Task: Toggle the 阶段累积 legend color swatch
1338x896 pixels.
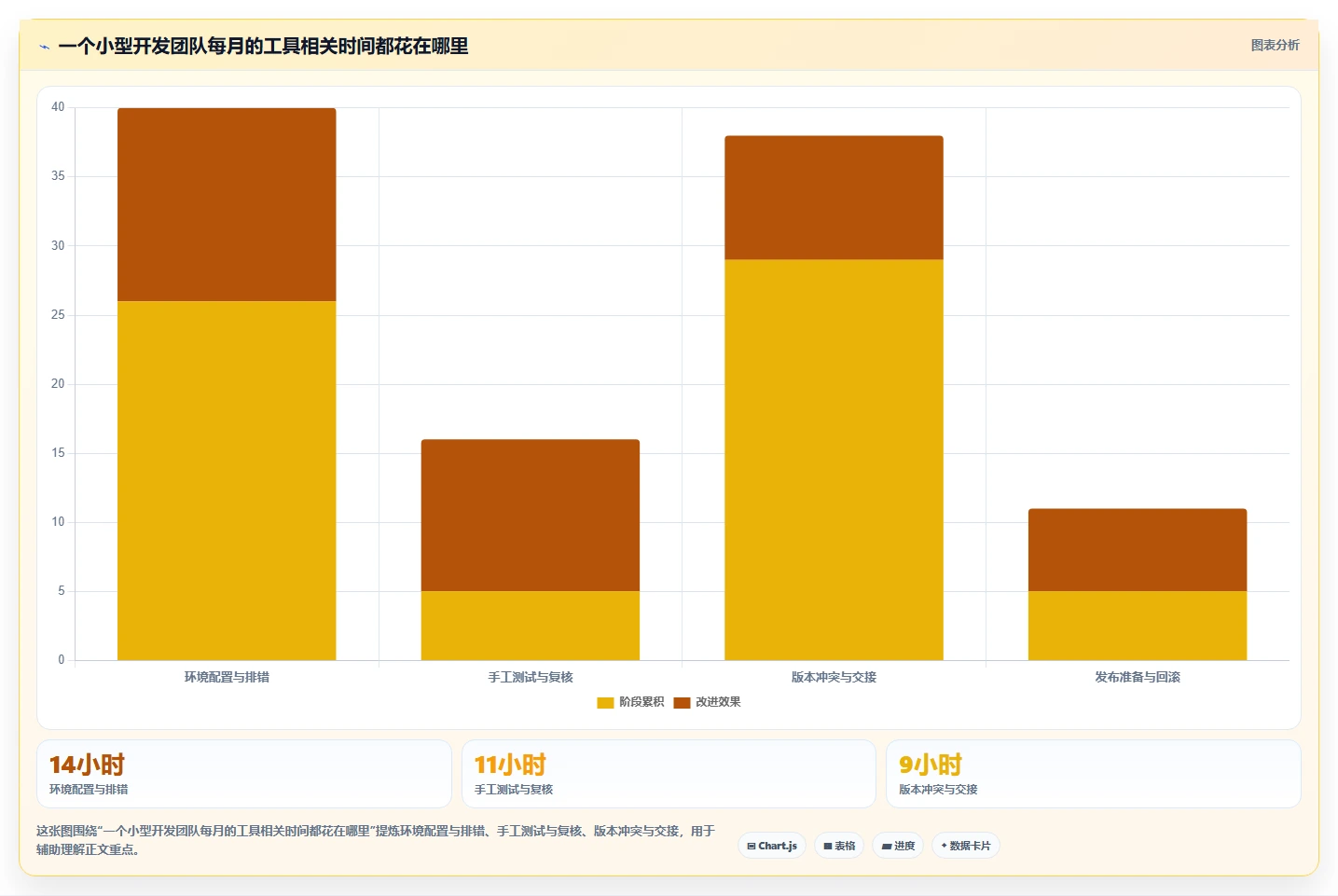Action: click(605, 702)
